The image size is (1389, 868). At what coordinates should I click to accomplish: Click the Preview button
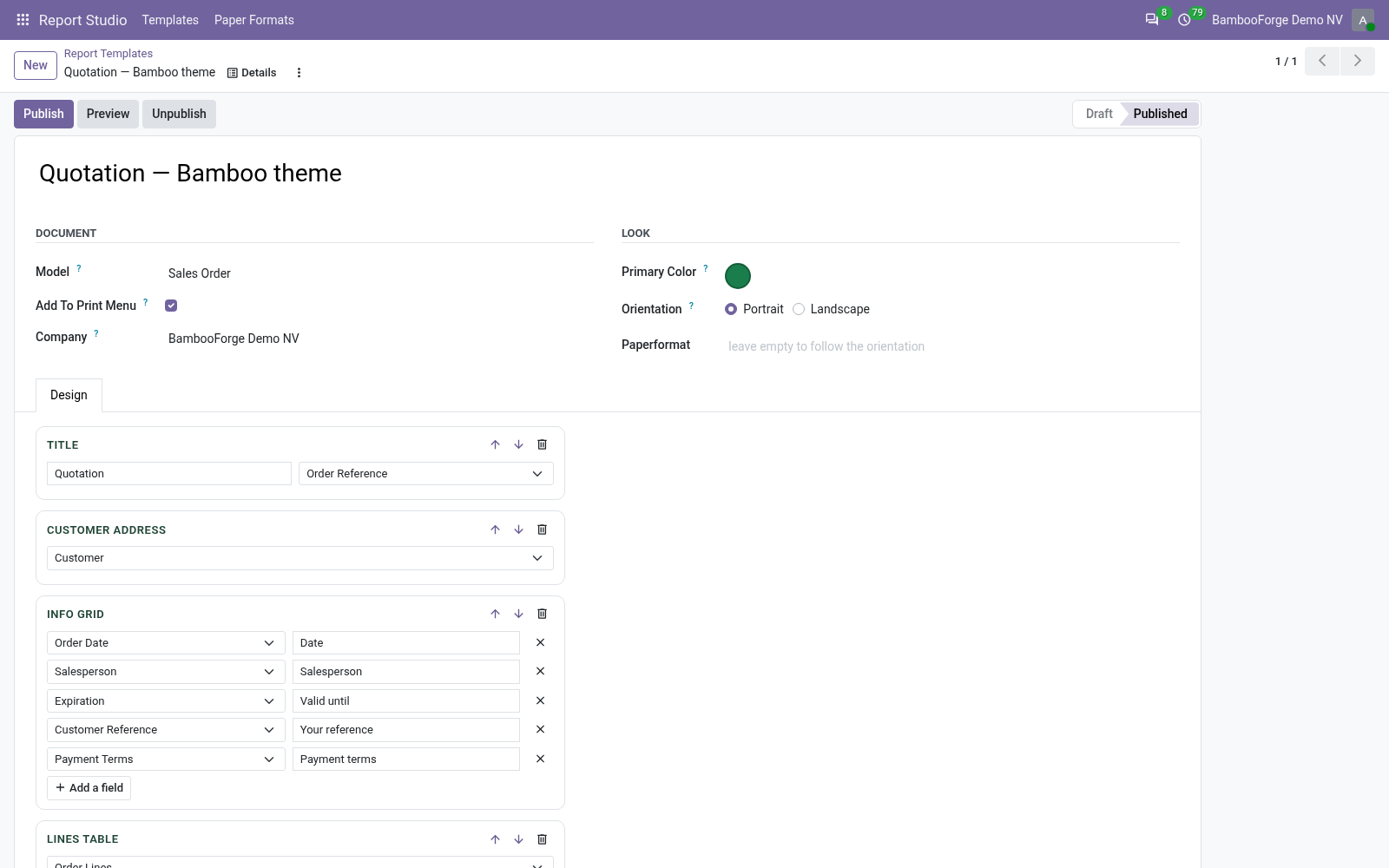(x=108, y=114)
